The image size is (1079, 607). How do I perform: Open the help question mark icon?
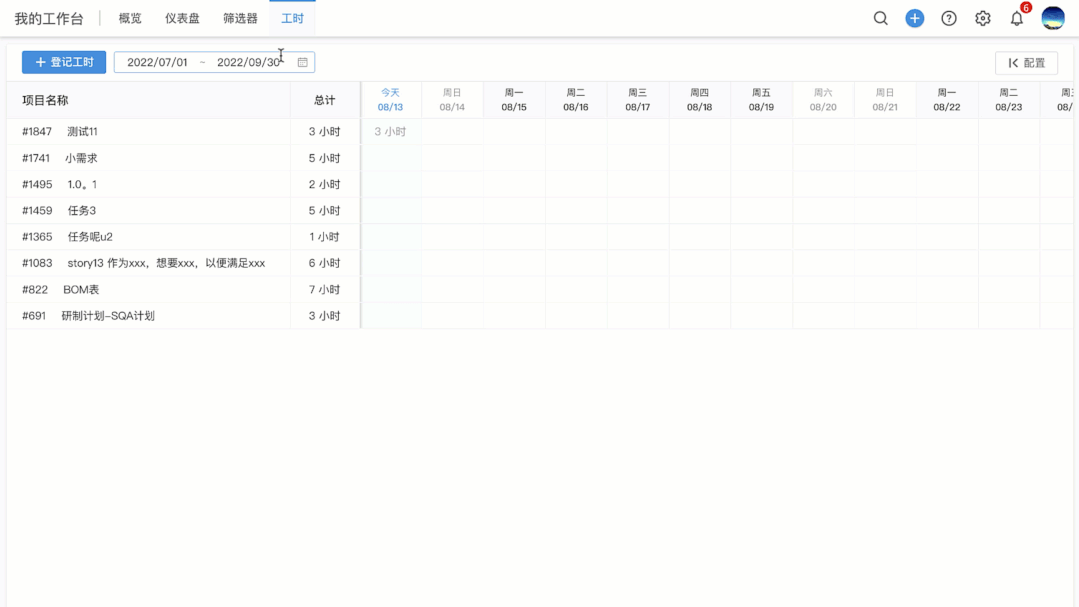point(949,18)
